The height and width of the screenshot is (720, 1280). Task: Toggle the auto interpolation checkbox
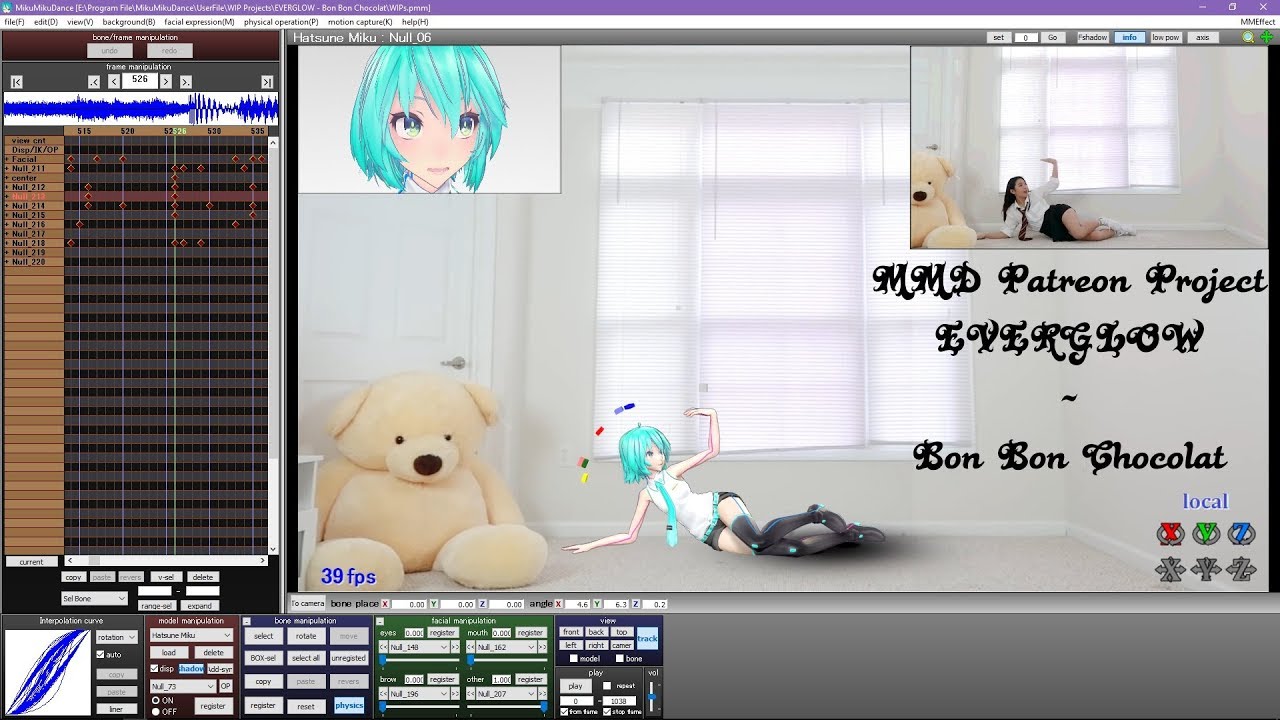100,655
